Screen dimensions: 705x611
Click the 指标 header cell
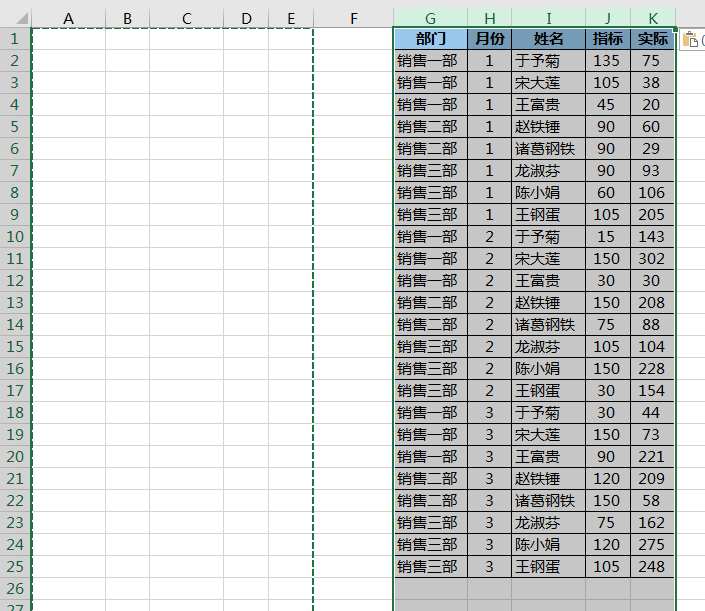tap(608, 39)
